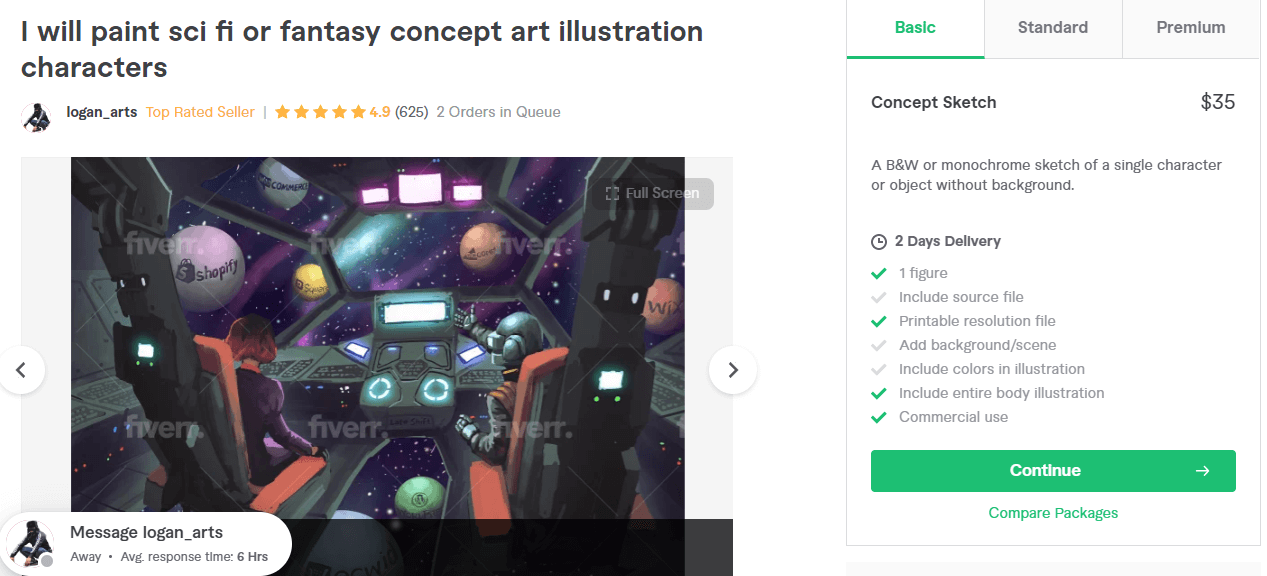Click the '1 figure' checkmark
This screenshot has width=1267, height=576.
point(879,273)
